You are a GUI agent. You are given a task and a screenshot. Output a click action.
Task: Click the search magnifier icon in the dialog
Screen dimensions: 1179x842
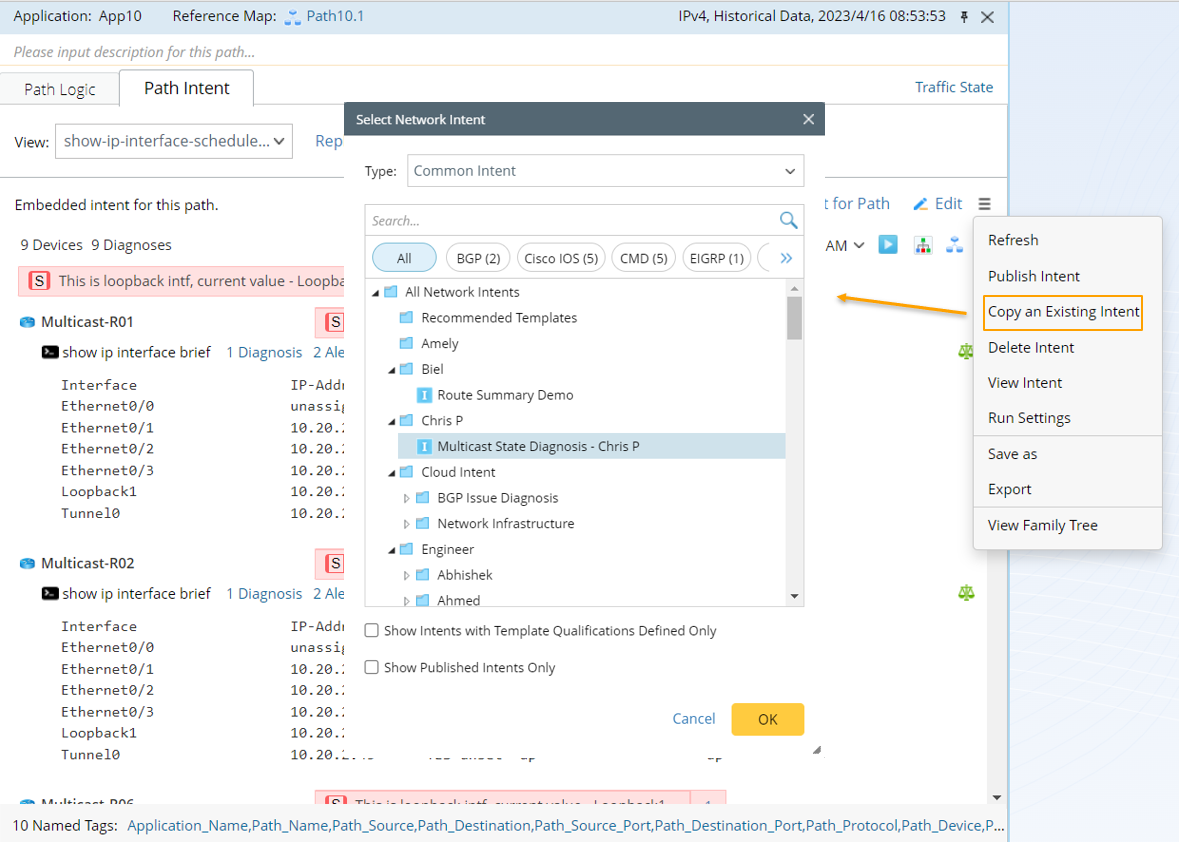(x=788, y=220)
